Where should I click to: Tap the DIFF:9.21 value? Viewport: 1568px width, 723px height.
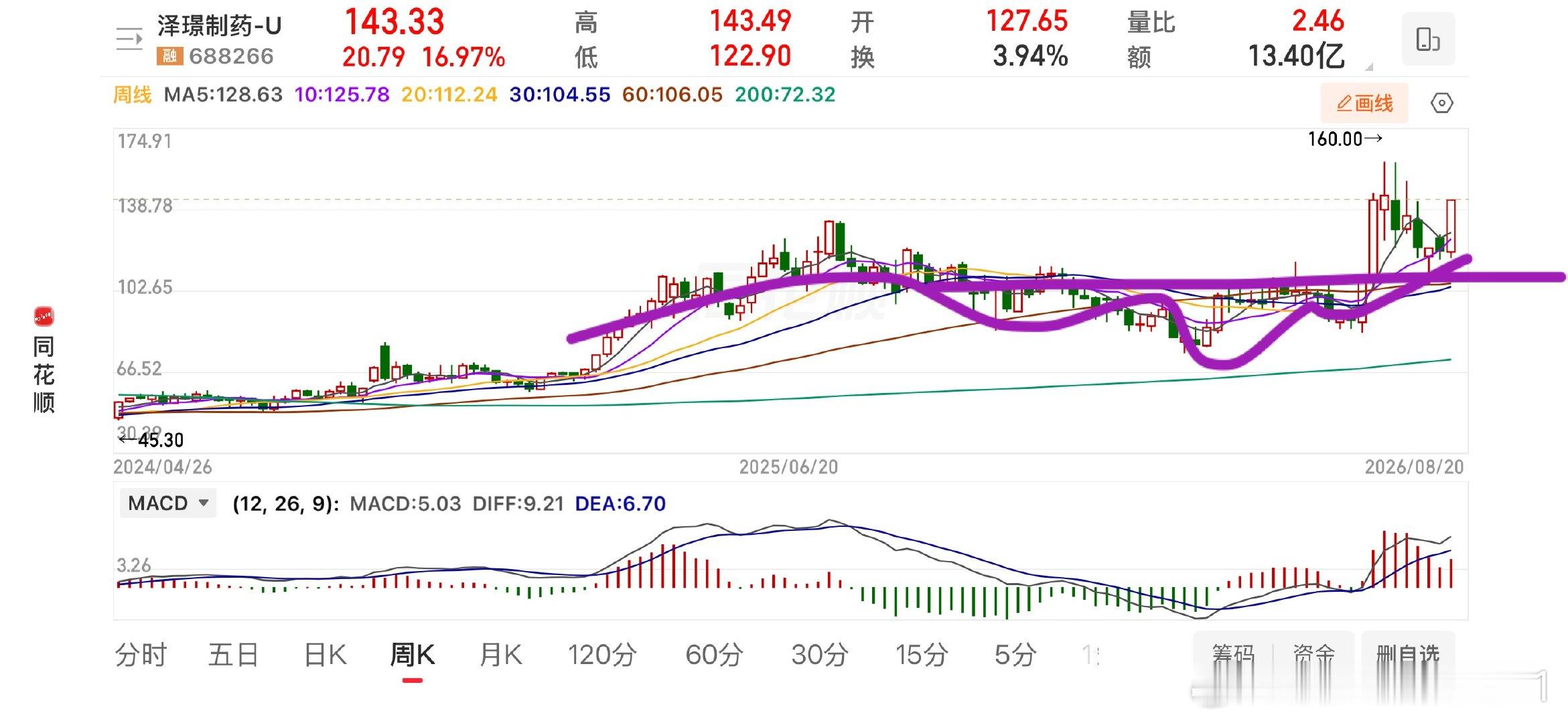click(x=518, y=503)
